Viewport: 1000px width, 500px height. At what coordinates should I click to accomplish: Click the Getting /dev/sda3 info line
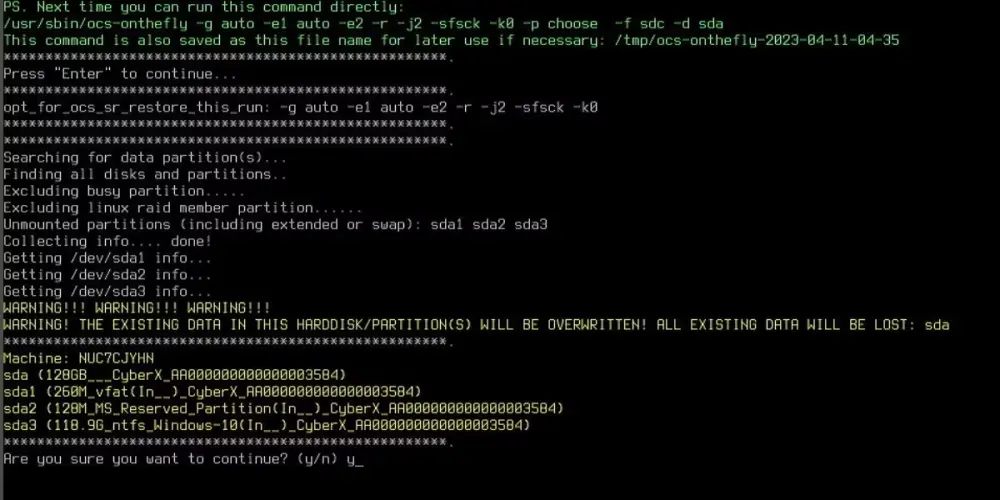click(107, 291)
